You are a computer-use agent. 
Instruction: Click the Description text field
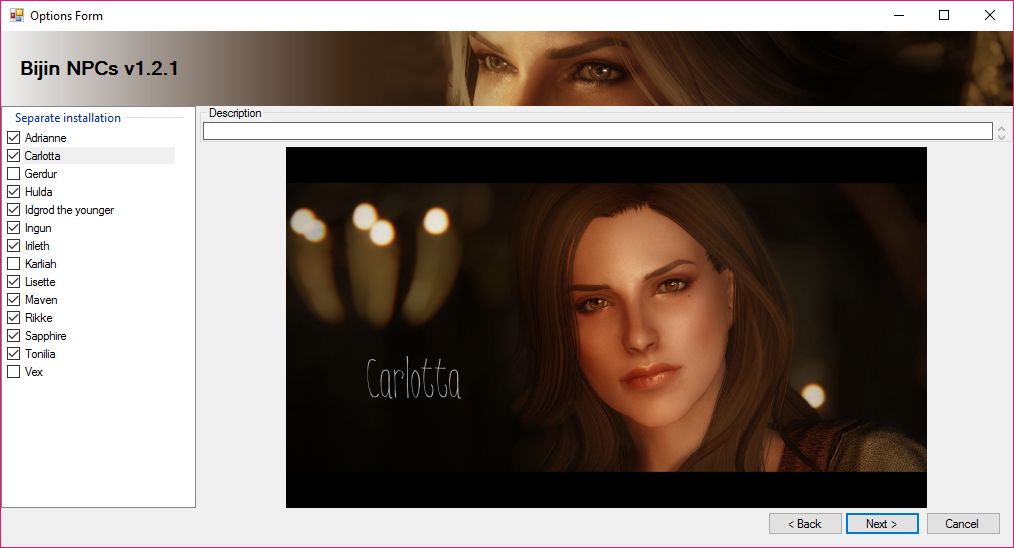[598, 131]
